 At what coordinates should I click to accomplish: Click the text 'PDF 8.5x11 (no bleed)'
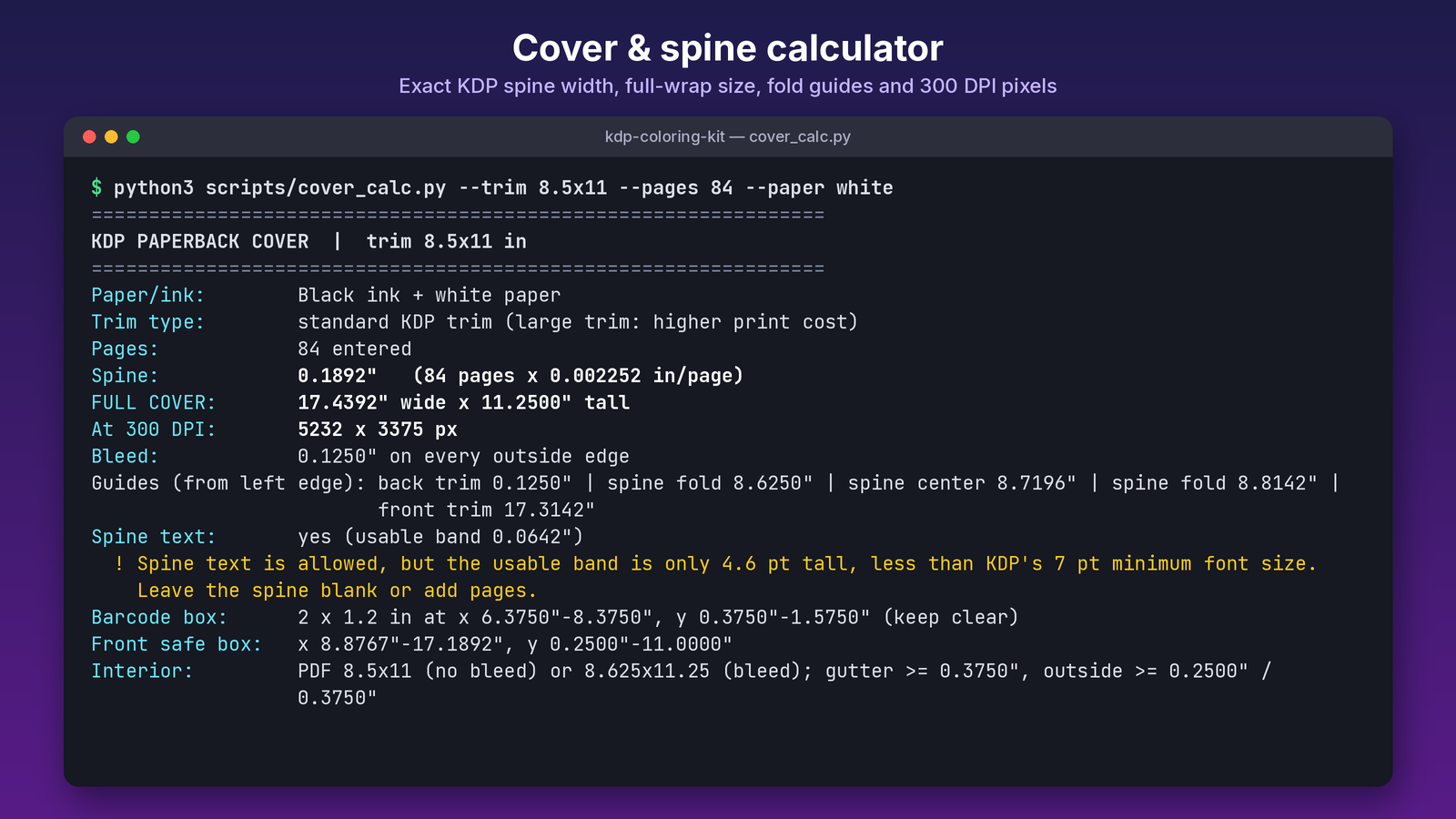click(x=418, y=672)
